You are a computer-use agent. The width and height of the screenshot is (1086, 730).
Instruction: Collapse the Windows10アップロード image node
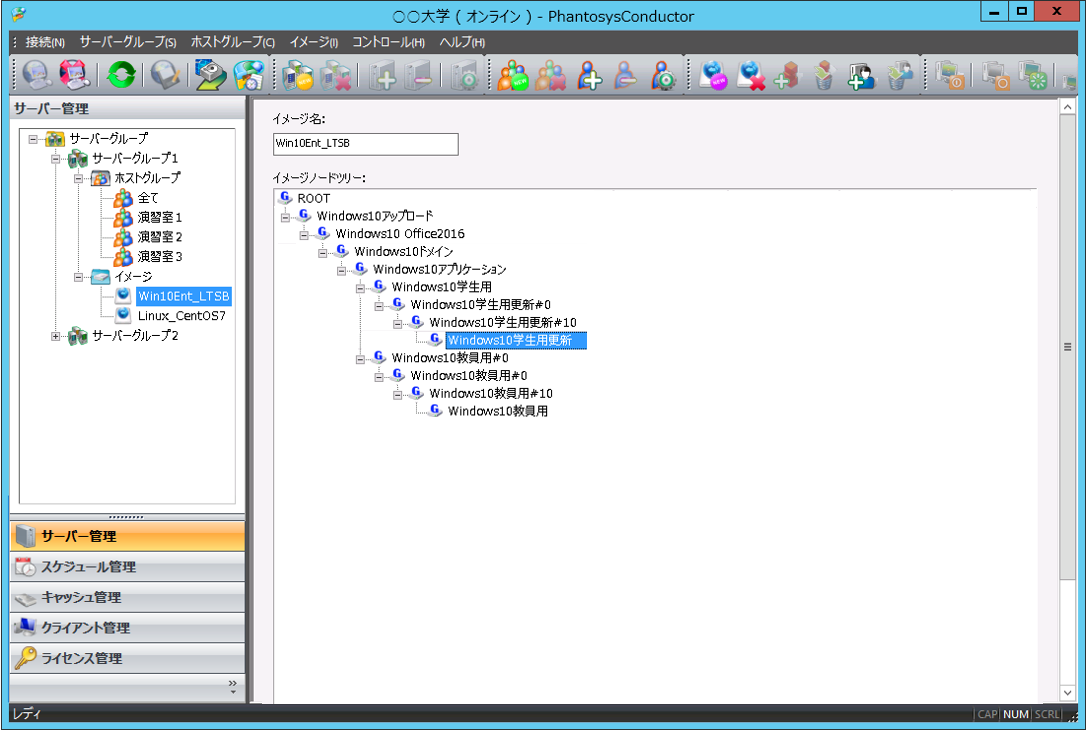tap(285, 217)
